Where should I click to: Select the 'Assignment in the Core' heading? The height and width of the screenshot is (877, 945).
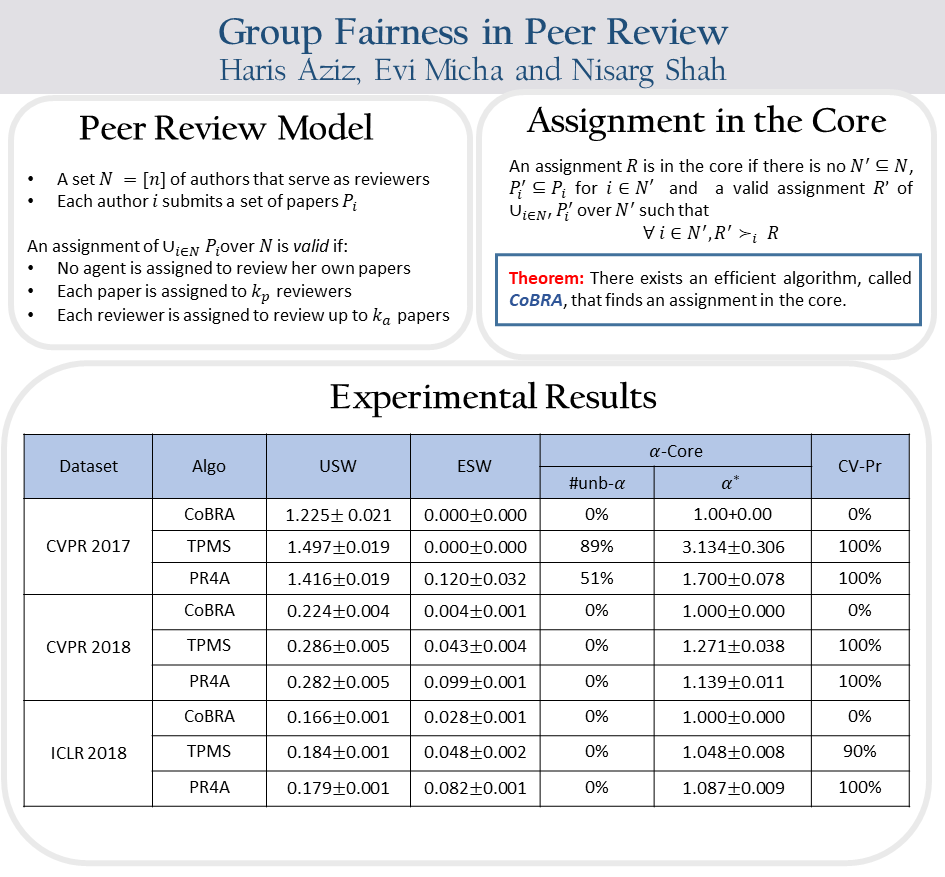point(706,121)
